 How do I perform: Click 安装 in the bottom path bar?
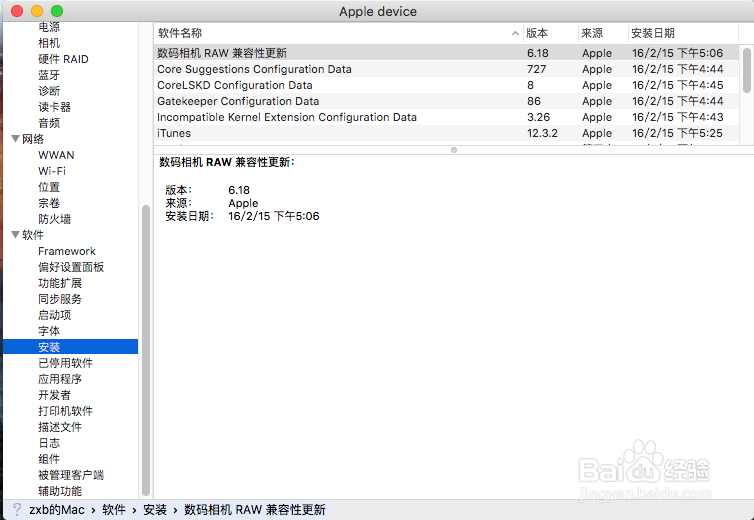pos(155,510)
